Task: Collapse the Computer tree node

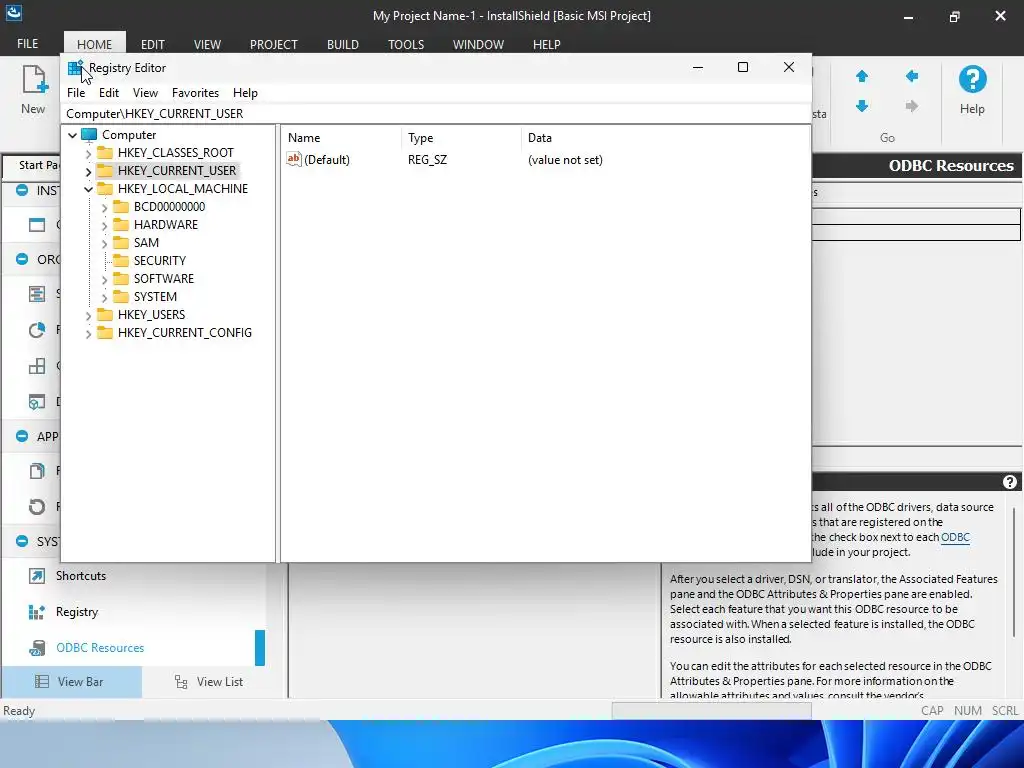Action: [x=72, y=135]
